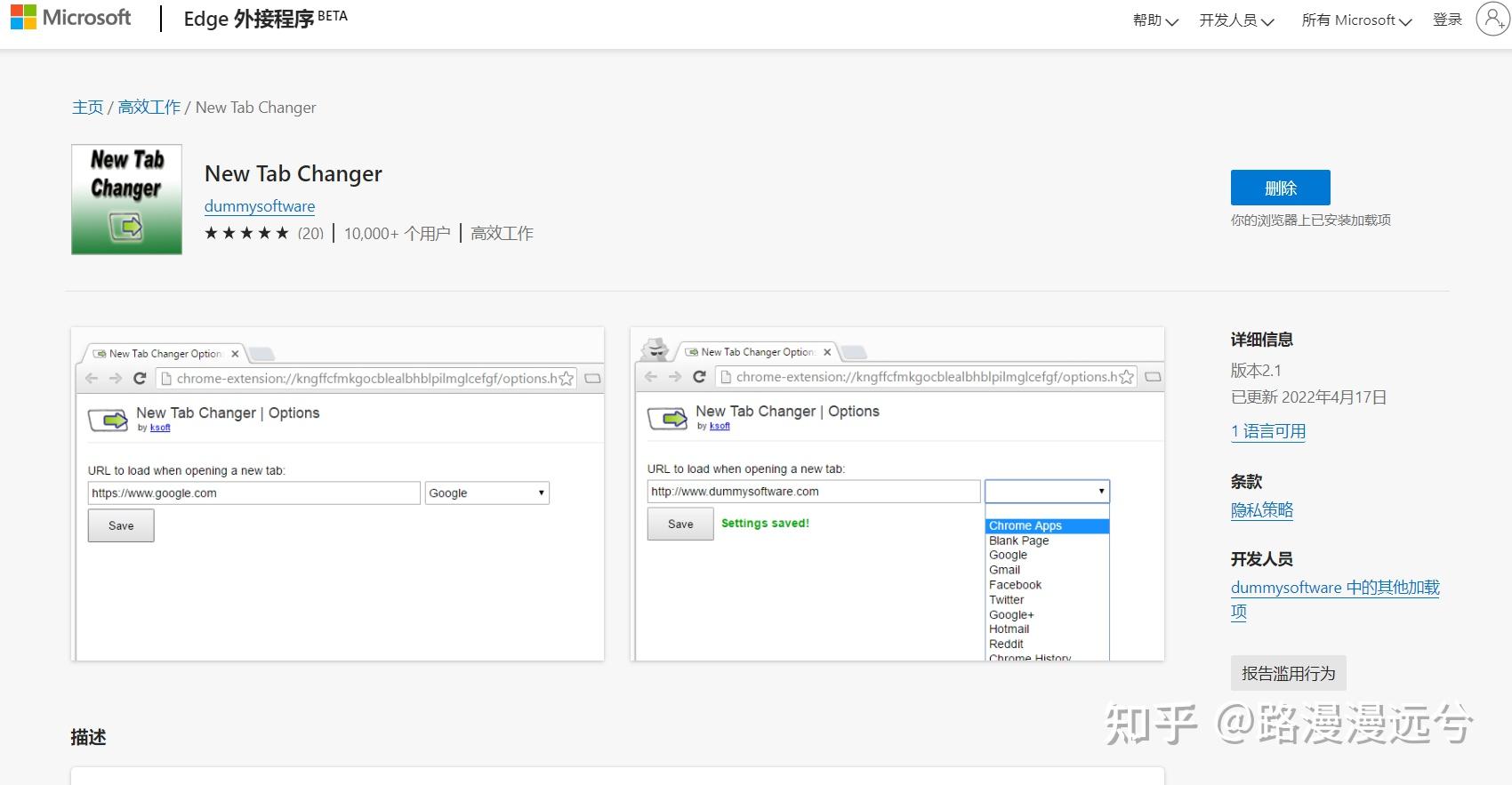Expand the 所有 Microsoft menu

coord(1356,20)
